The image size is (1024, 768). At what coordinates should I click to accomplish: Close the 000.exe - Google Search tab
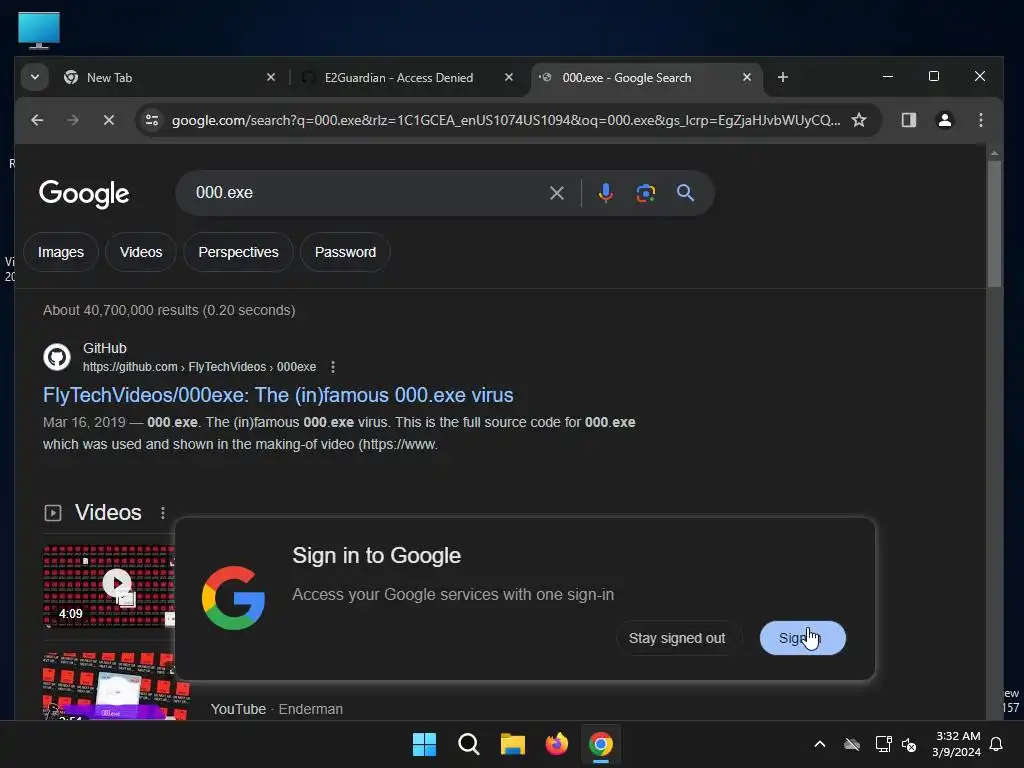pos(746,77)
